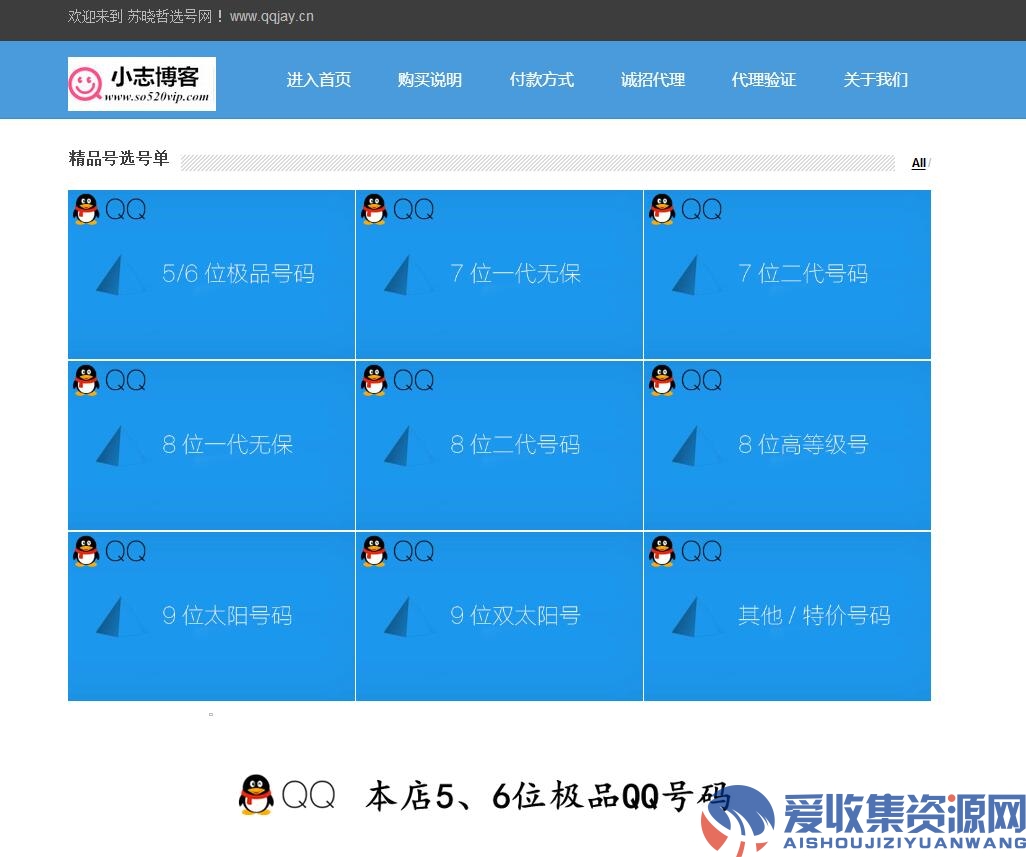Open the 购买说明 menu item
The image size is (1026, 857).
point(430,80)
